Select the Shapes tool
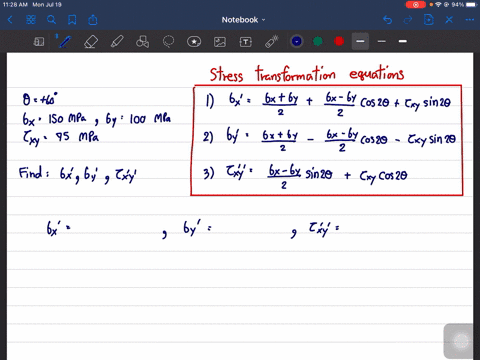This screenshot has height=360, width=480. tap(142, 42)
